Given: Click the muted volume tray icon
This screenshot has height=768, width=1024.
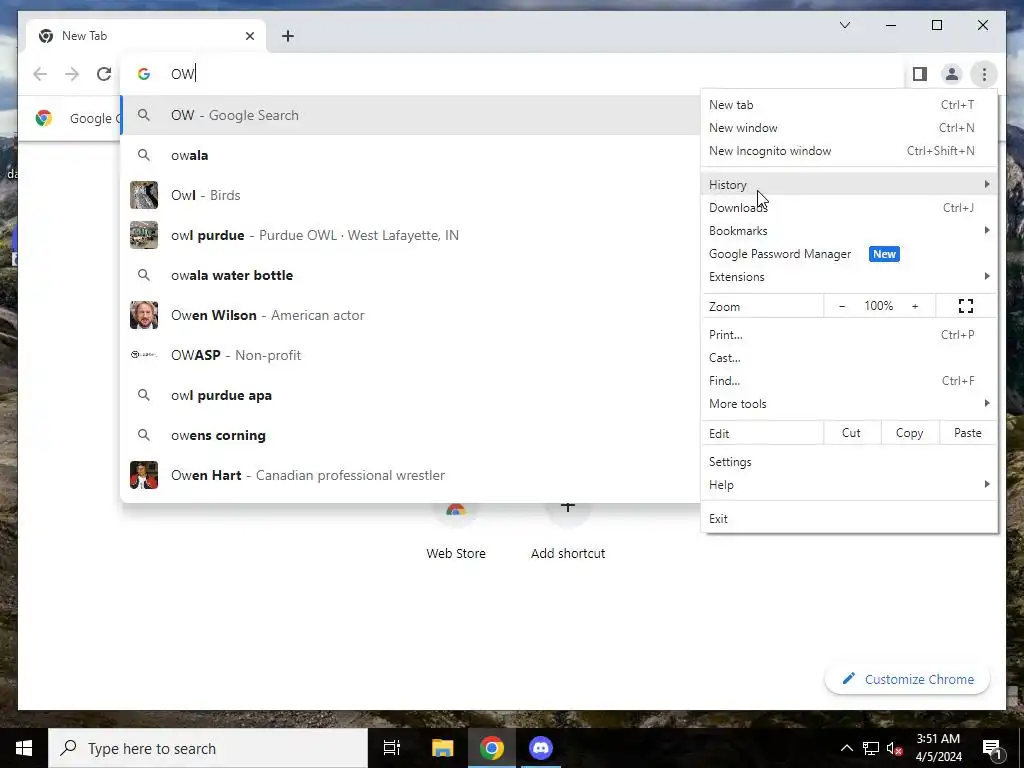Looking at the screenshot, I should 894,748.
